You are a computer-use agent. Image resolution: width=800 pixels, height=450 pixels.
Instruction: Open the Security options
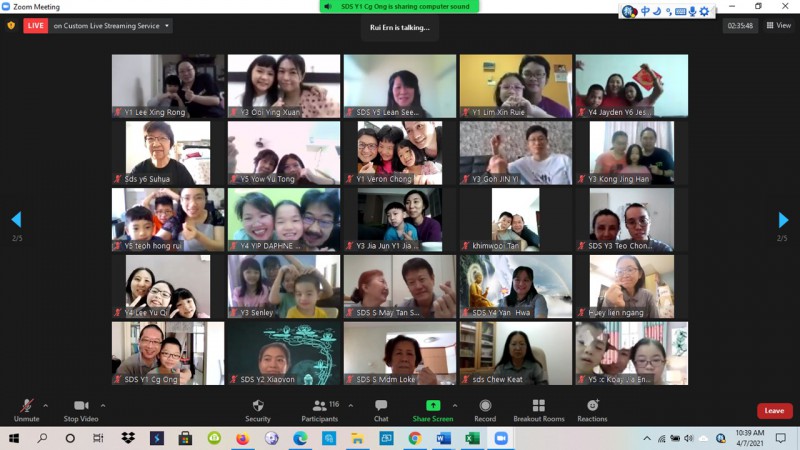point(258,408)
